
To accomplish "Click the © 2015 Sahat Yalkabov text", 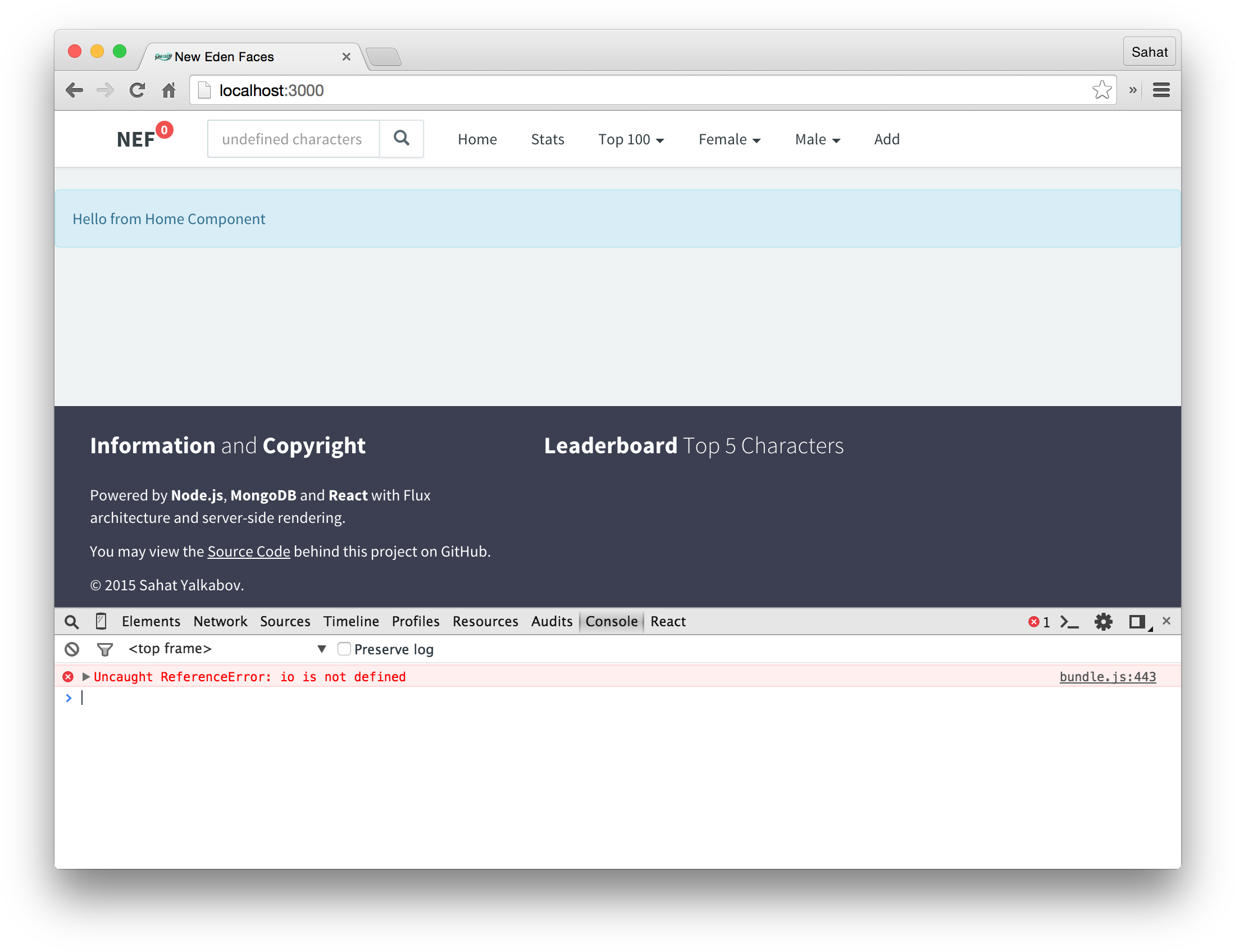I will (167, 585).
